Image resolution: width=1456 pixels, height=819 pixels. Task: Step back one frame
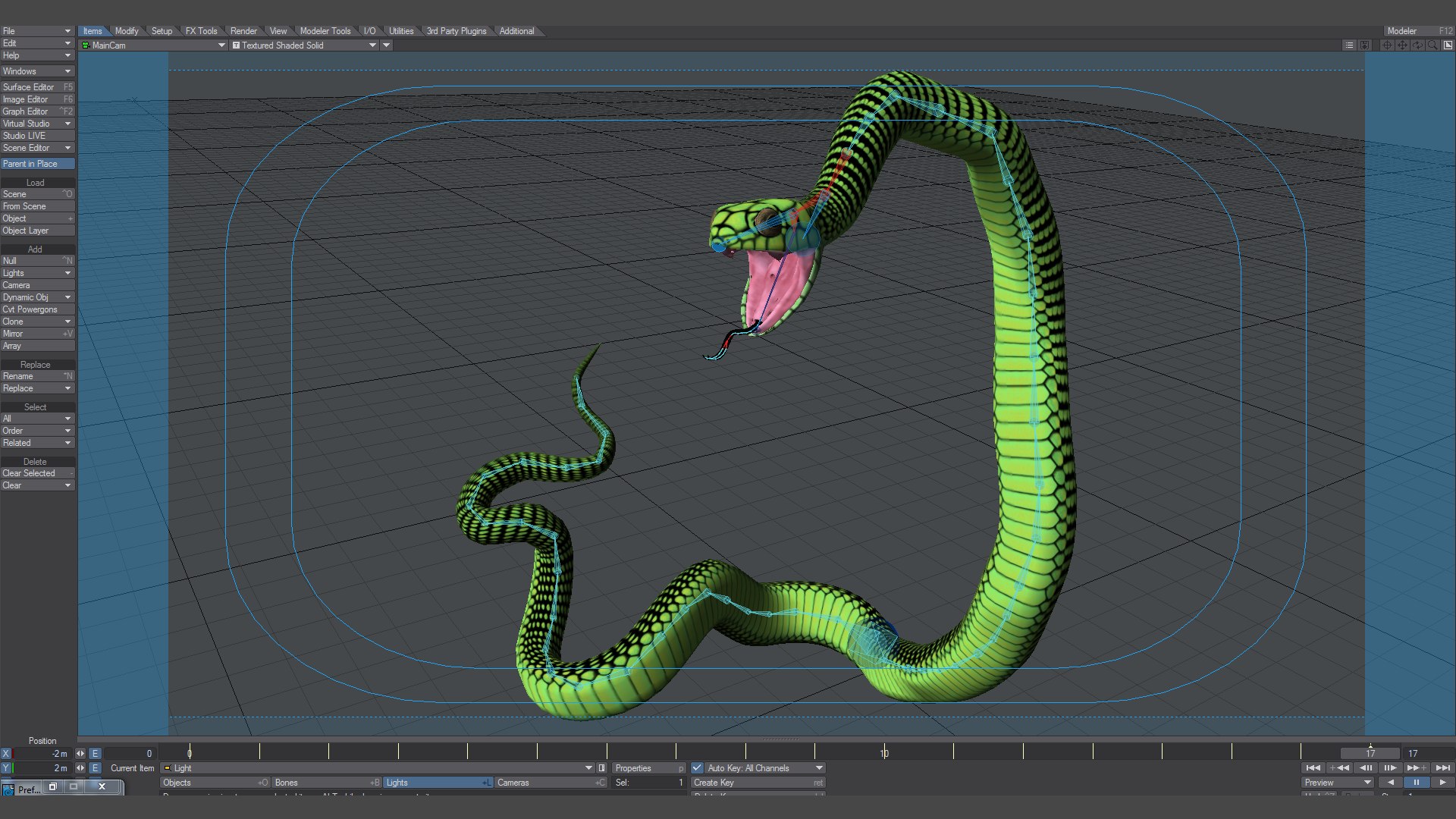click(1365, 768)
